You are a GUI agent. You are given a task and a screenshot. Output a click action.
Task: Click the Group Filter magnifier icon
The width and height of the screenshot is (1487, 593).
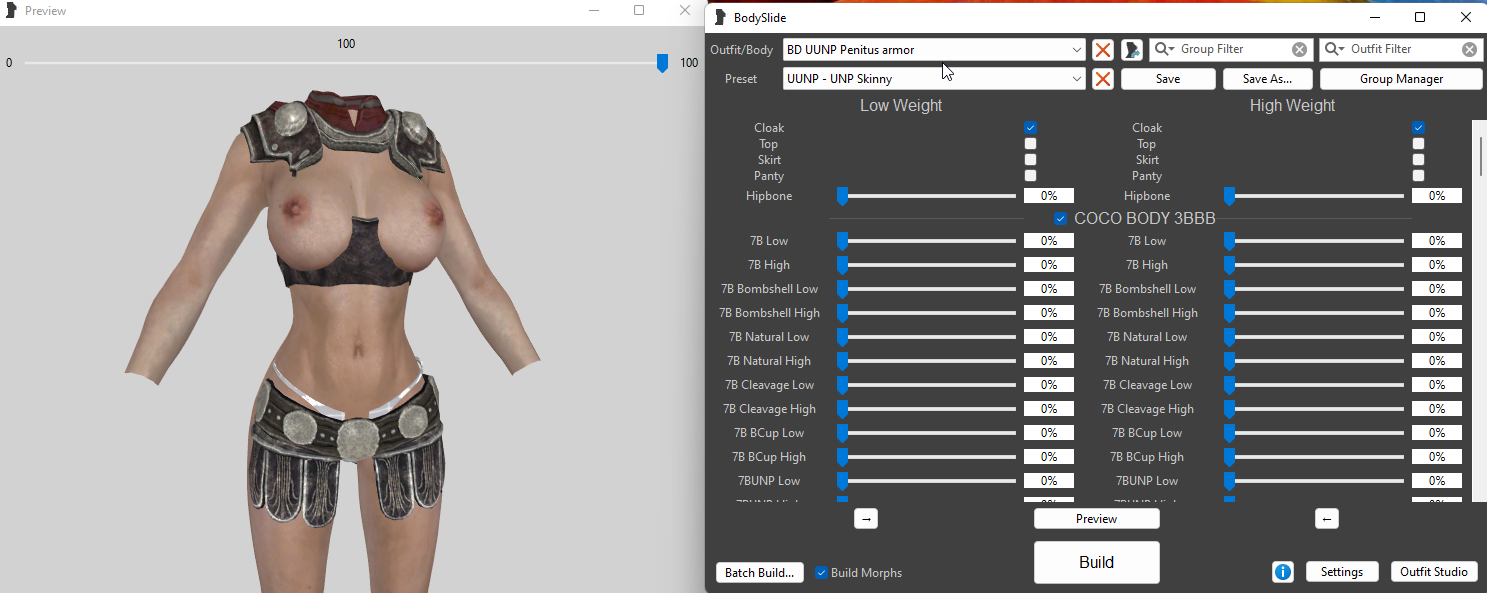click(1165, 49)
